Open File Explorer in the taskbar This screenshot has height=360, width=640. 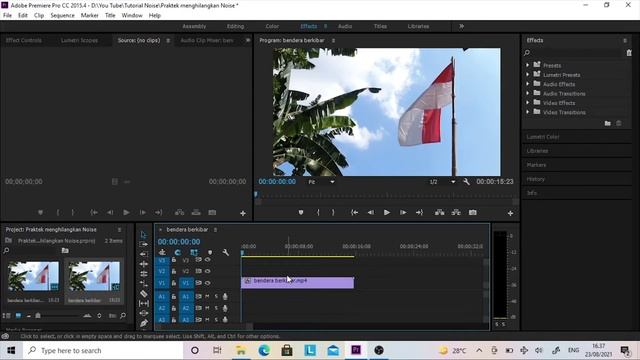(241, 350)
